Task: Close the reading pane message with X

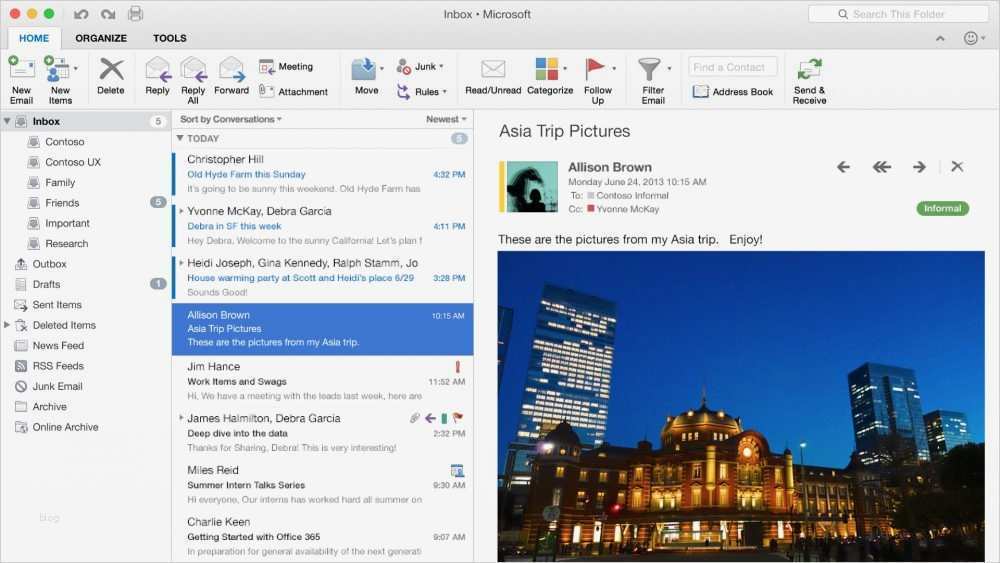Action: tap(957, 166)
